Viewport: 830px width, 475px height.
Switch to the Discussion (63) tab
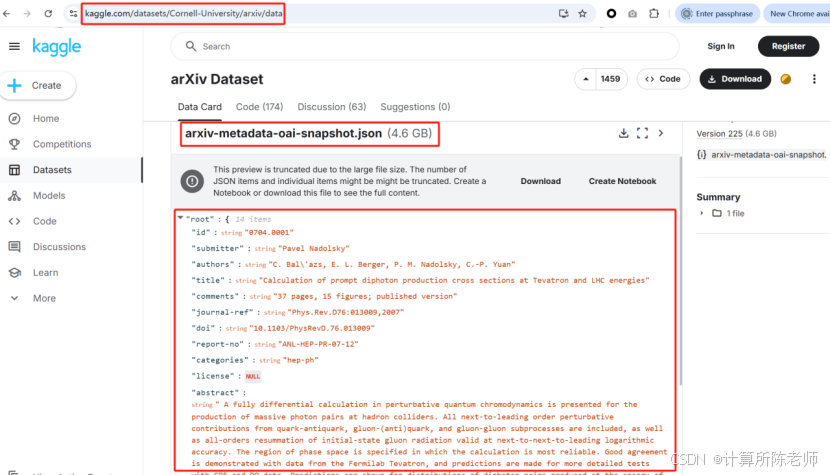pos(331,107)
